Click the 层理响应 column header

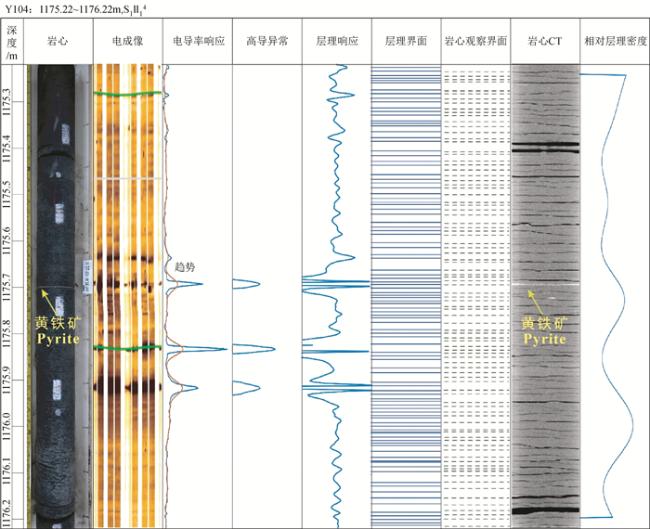336,41
